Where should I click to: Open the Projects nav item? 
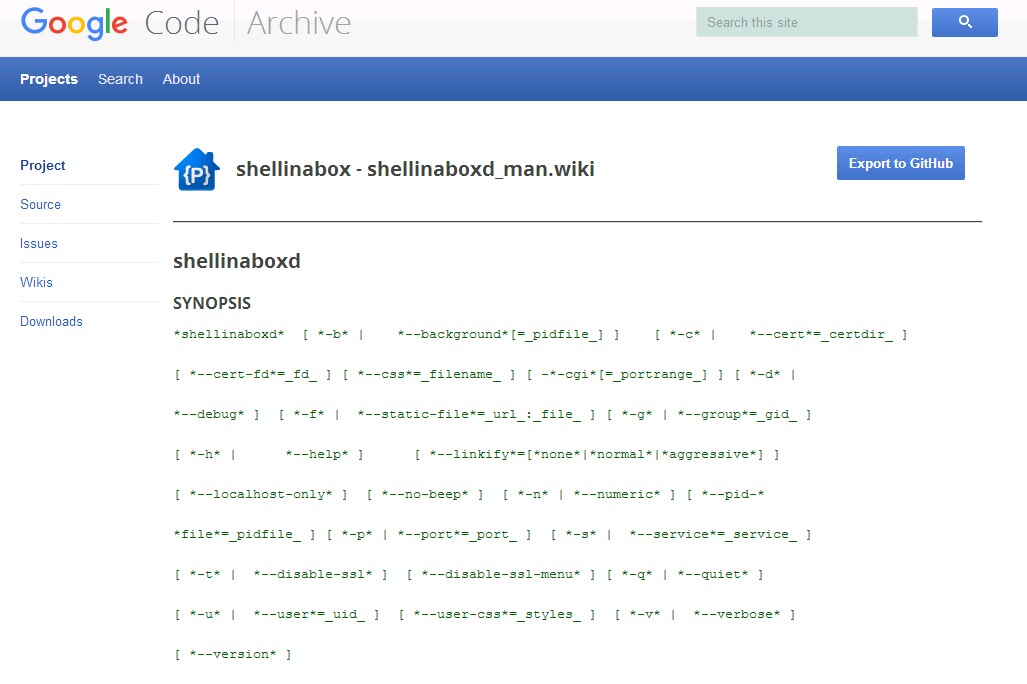(x=49, y=79)
